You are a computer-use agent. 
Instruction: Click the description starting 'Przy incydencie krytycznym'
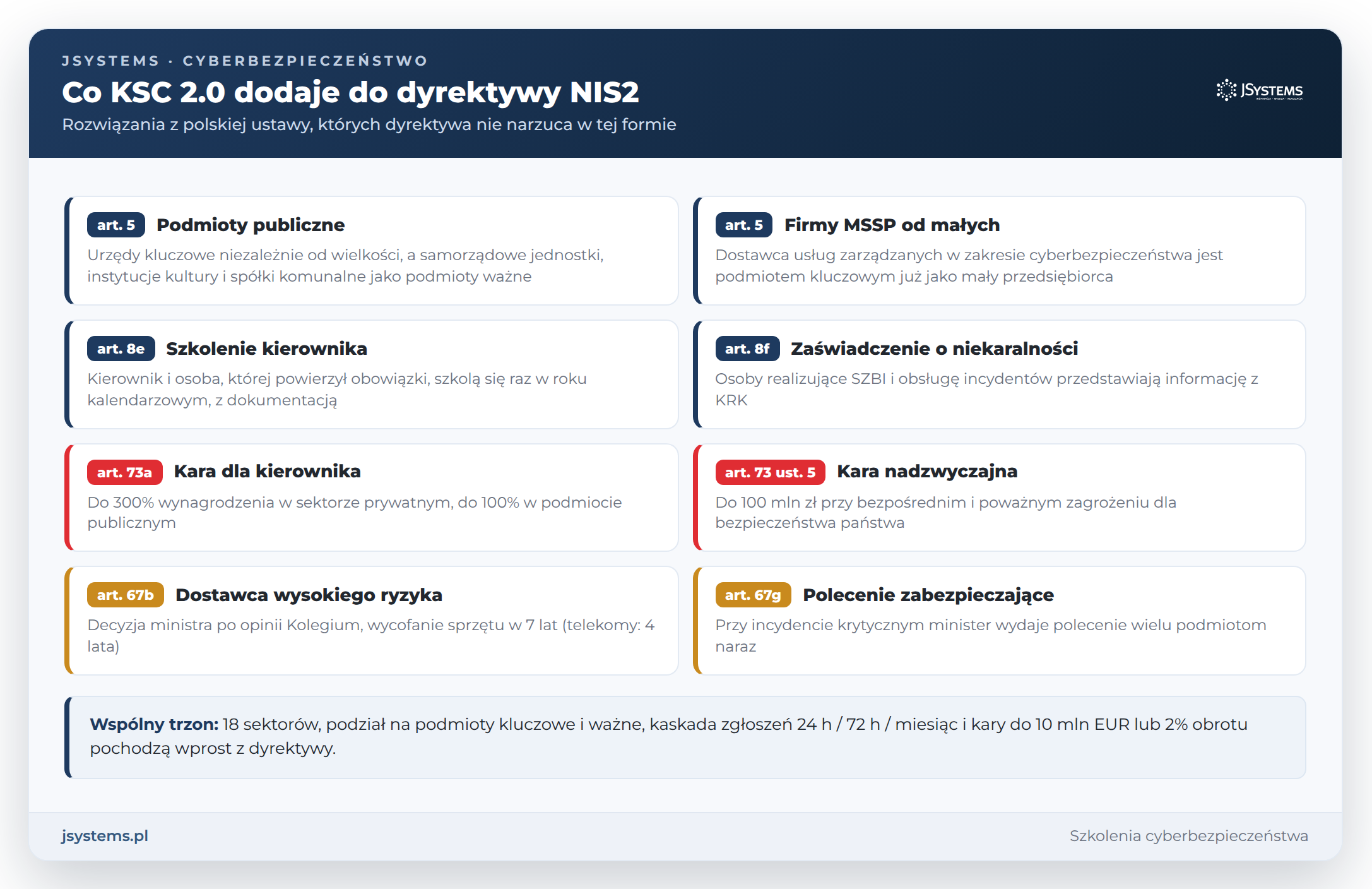tap(991, 636)
